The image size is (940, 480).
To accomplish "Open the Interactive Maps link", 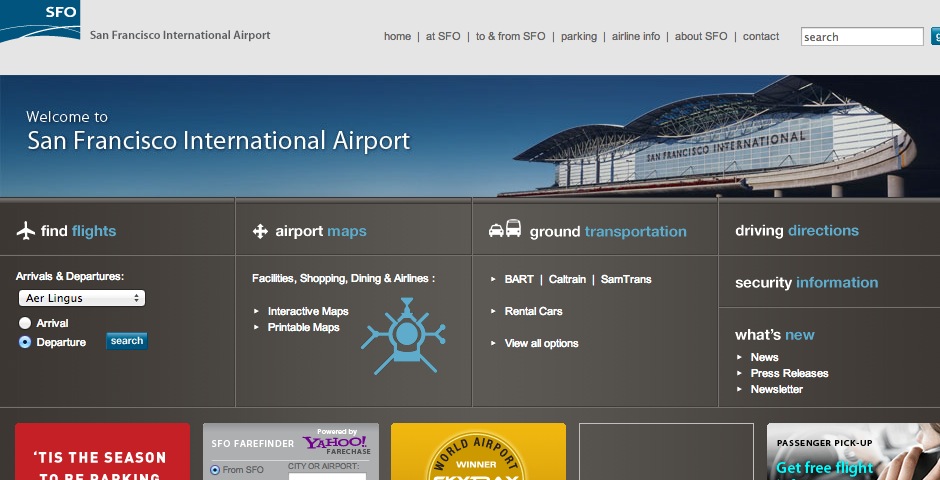I will 308,311.
